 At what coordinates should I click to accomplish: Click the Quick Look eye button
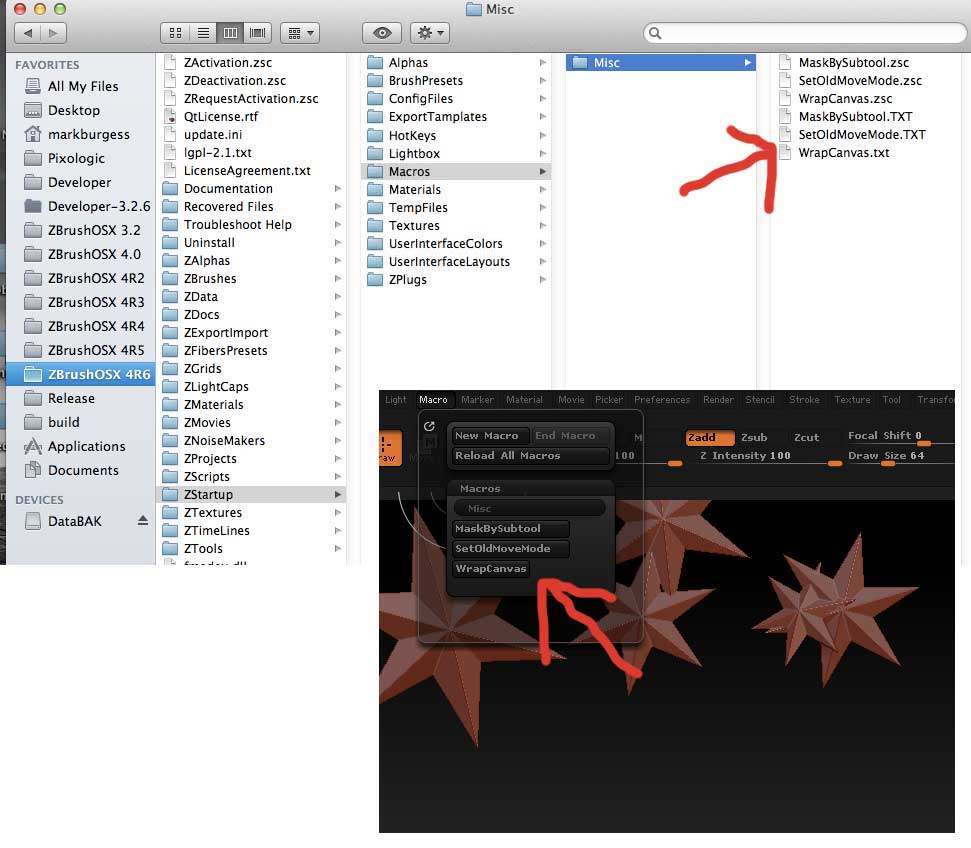click(x=381, y=33)
